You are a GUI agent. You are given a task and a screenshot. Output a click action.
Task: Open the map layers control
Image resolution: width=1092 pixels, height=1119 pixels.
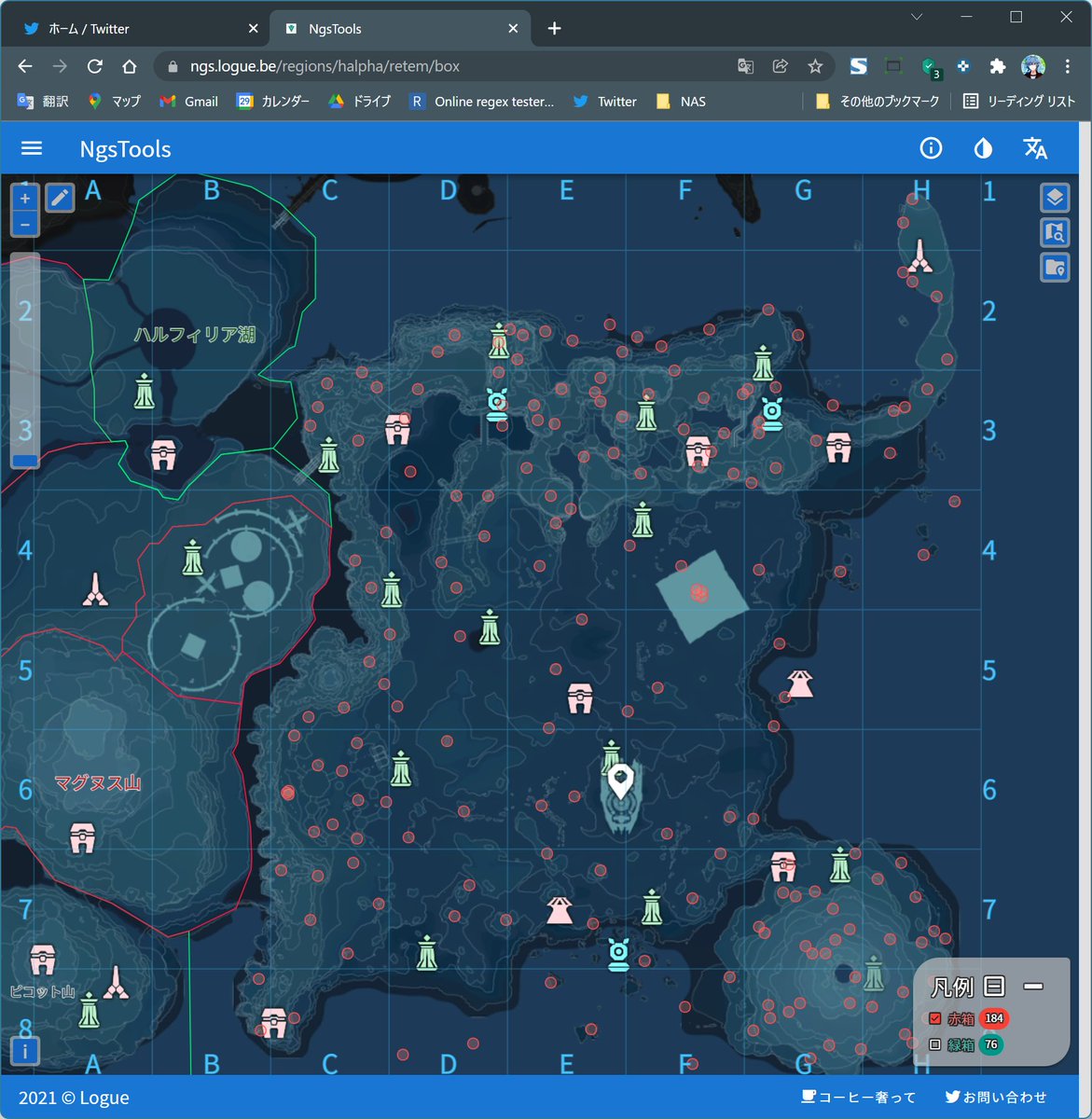[1055, 198]
